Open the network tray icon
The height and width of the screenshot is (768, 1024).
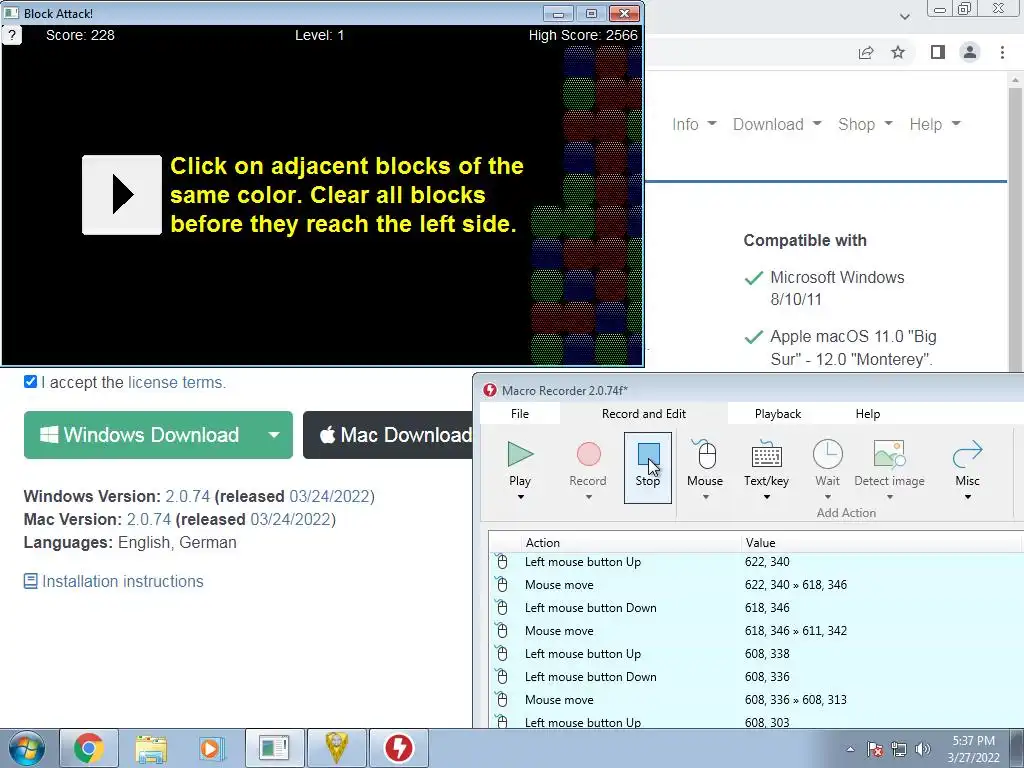click(899, 749)
